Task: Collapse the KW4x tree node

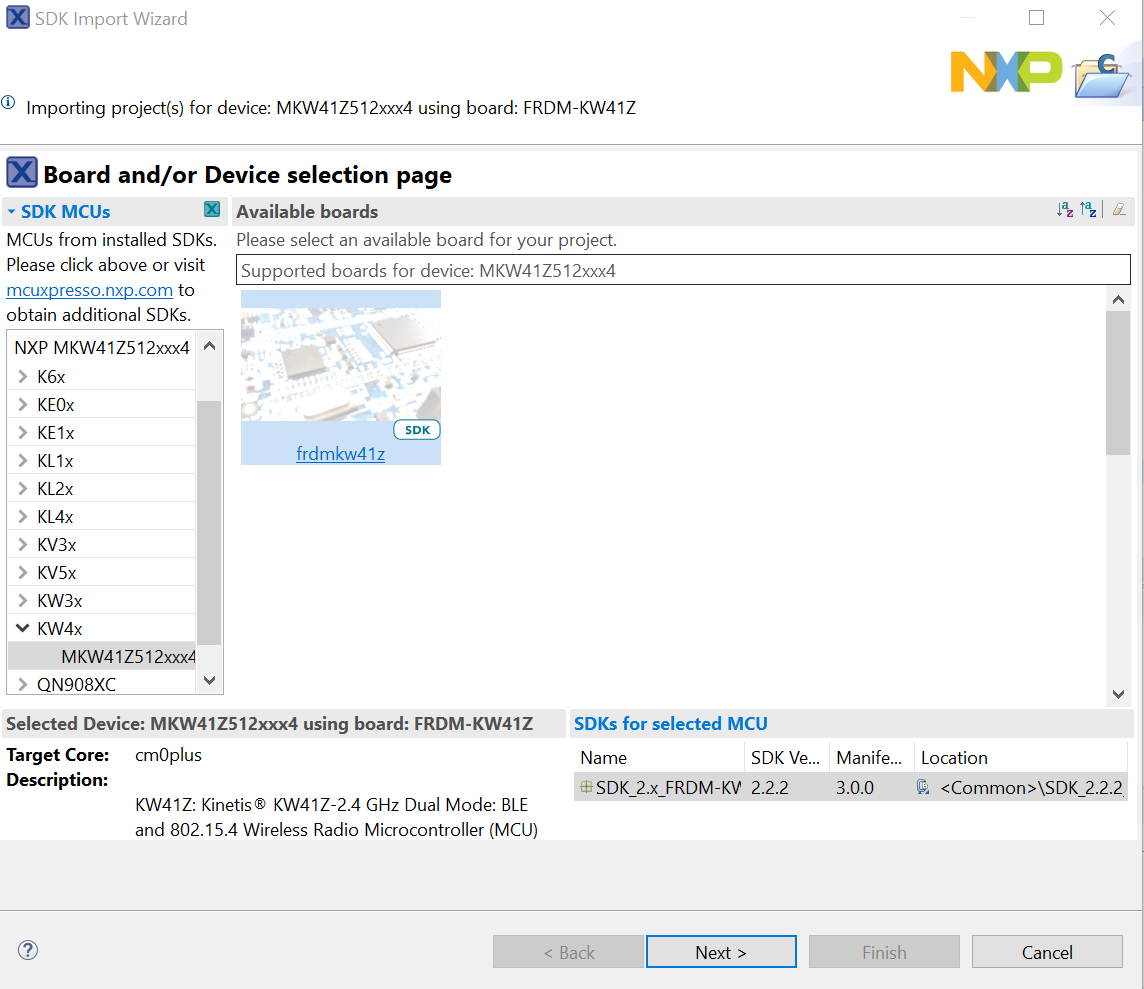Action: pos(22,628)
